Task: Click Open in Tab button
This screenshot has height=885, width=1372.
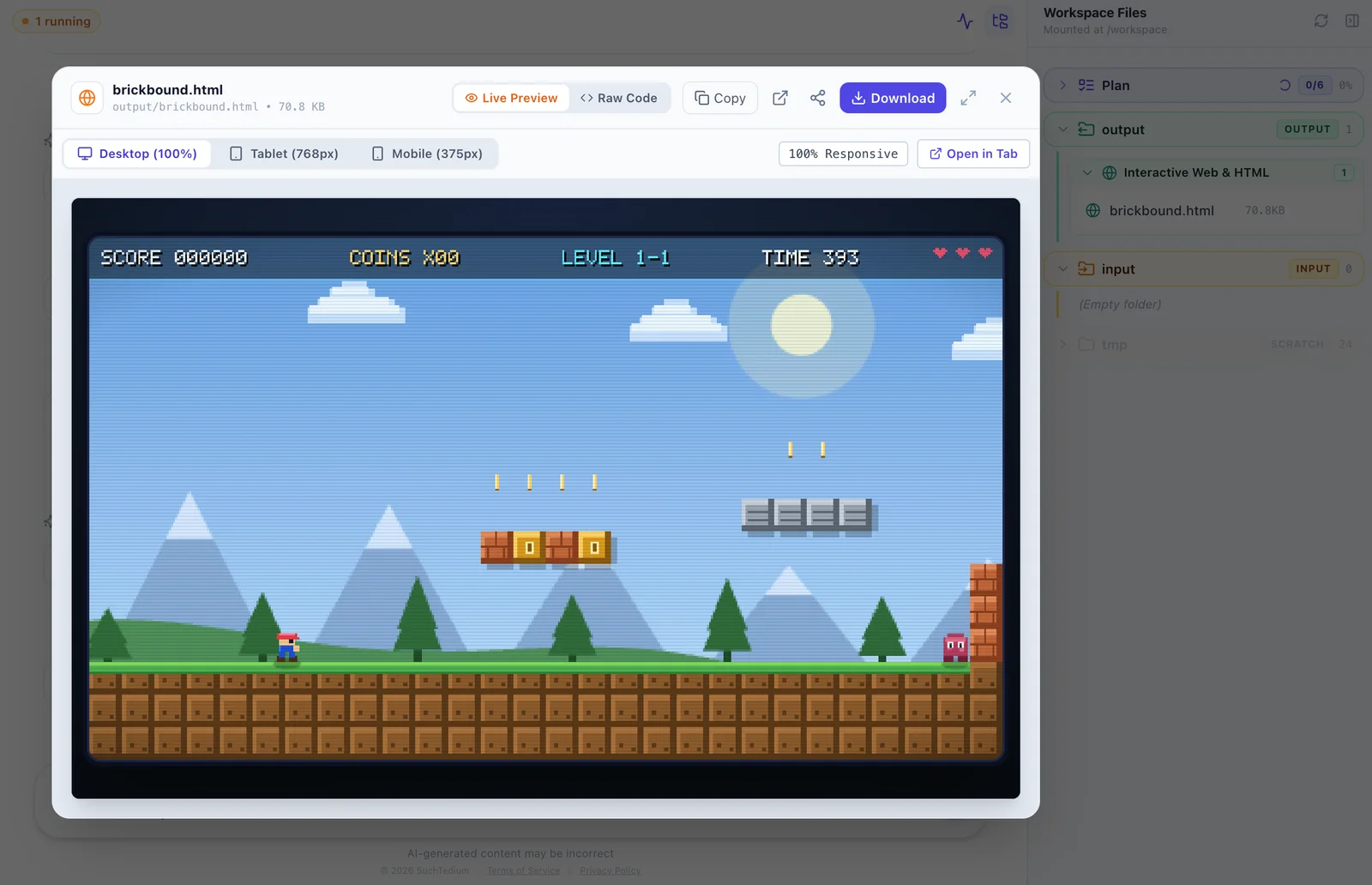Action: pos(973,154)
